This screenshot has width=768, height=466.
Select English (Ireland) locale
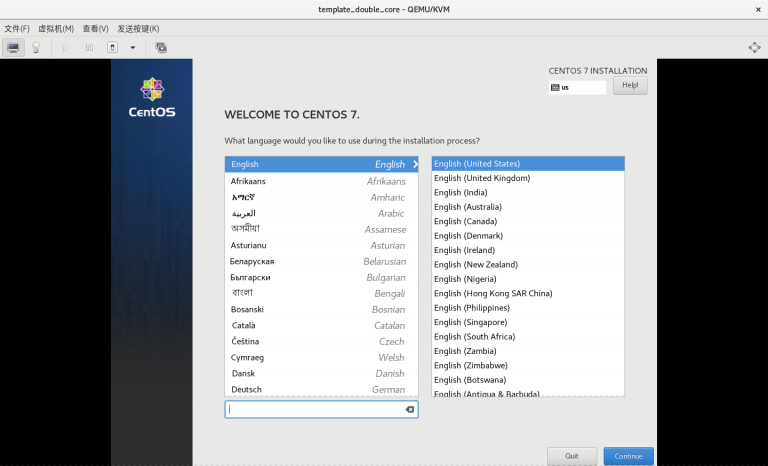(528, 250)
